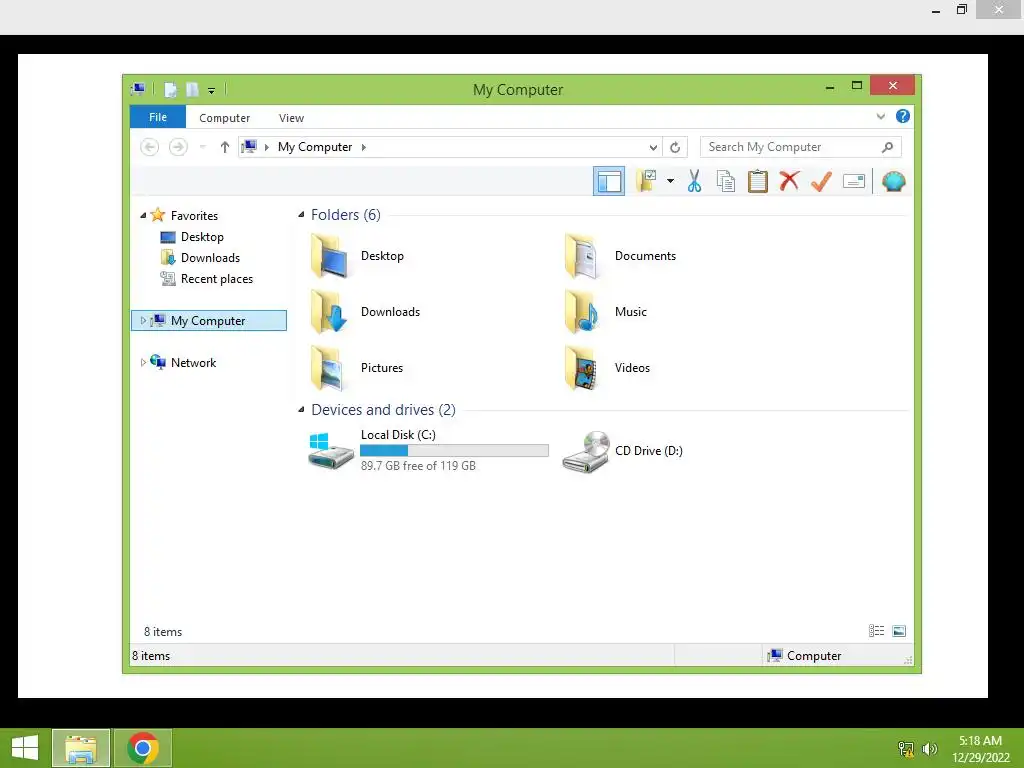Open folder options from the toolbar
Screen dimensions: 1024x768
coord(647,182)
